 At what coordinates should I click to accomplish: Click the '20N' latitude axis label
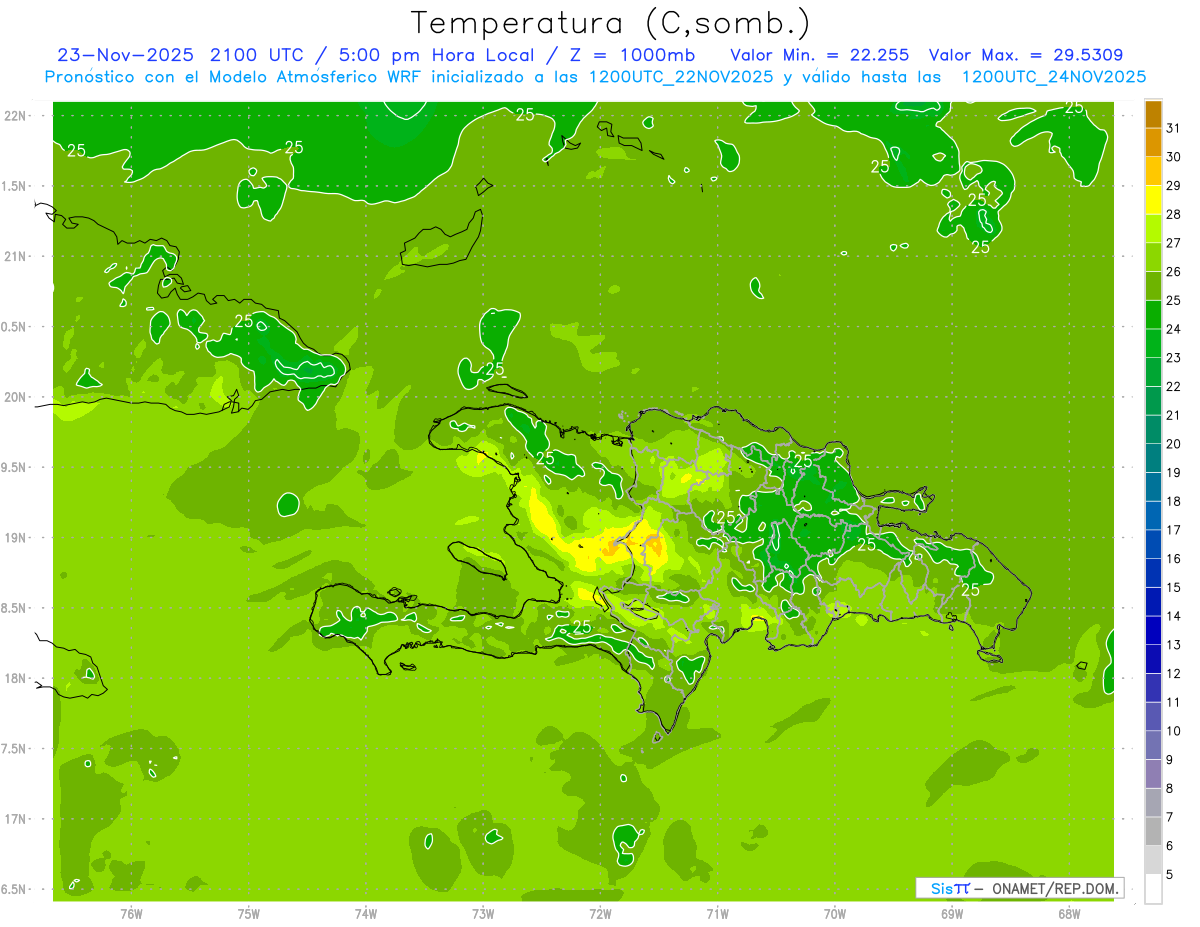(x=15, y=397)
